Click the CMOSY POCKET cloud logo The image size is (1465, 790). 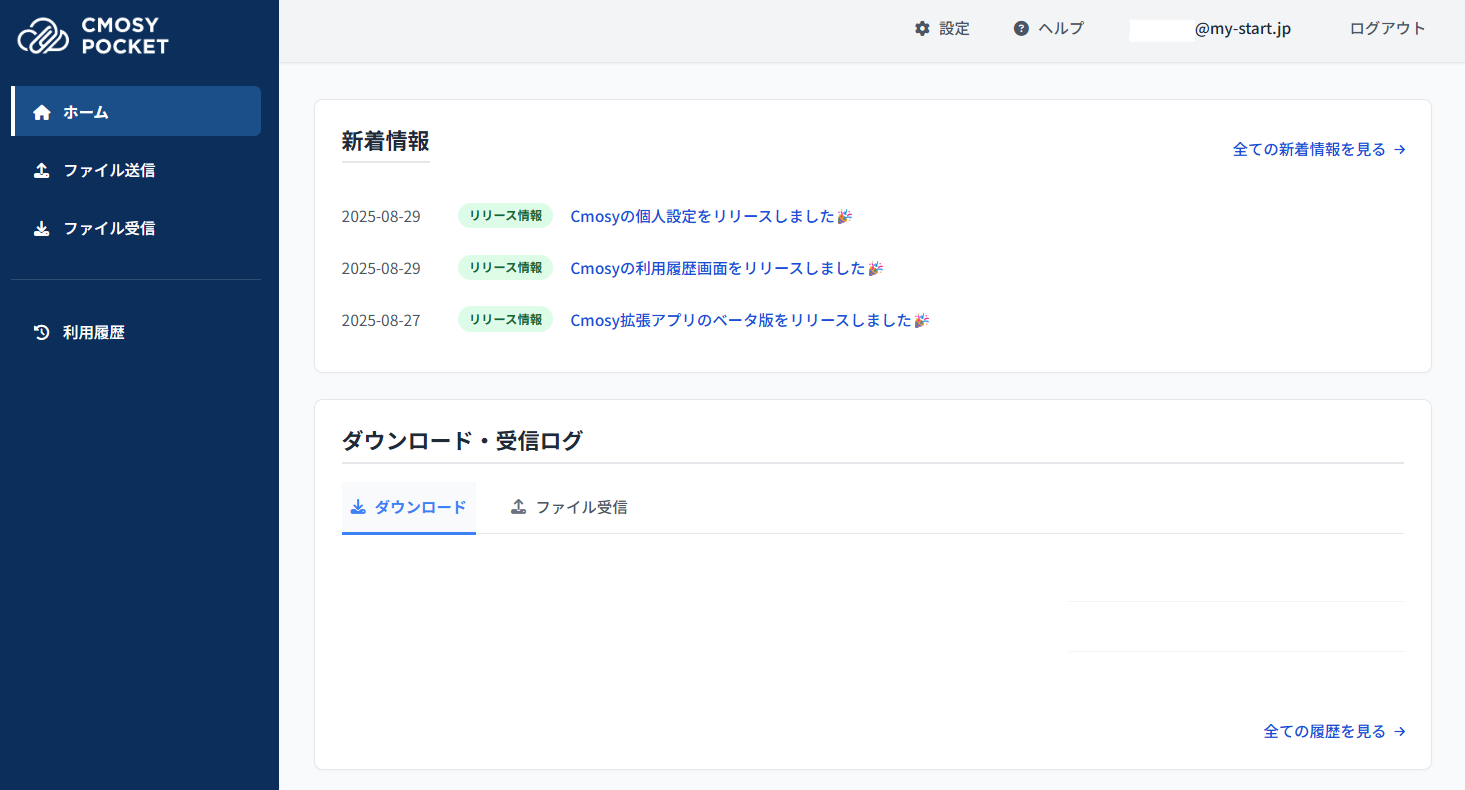tap(43, 36)
